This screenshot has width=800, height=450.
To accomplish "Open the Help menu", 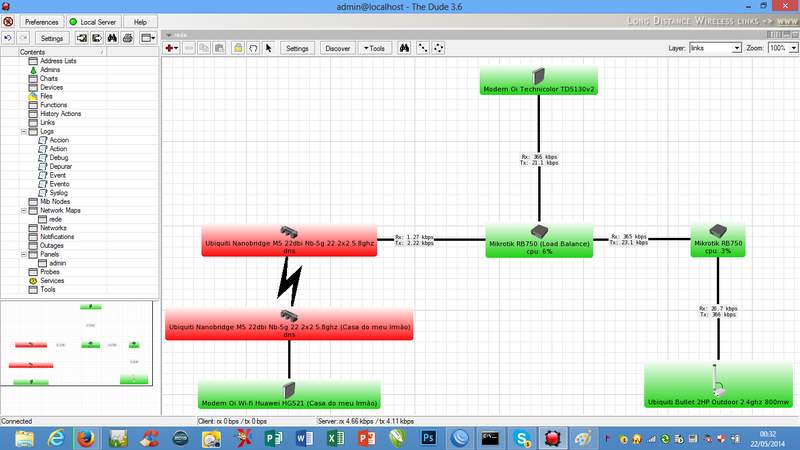I will [140, 22].
